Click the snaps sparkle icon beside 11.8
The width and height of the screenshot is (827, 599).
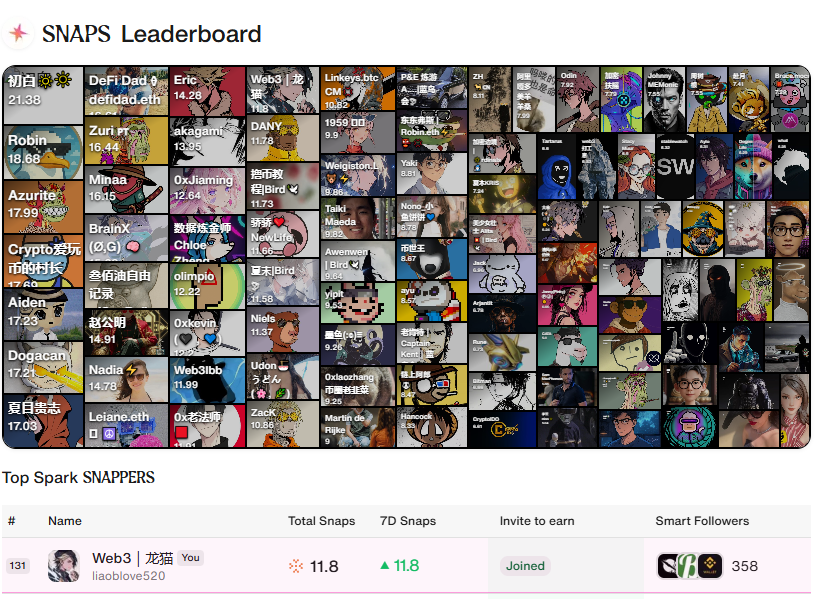tap(296, 566)
